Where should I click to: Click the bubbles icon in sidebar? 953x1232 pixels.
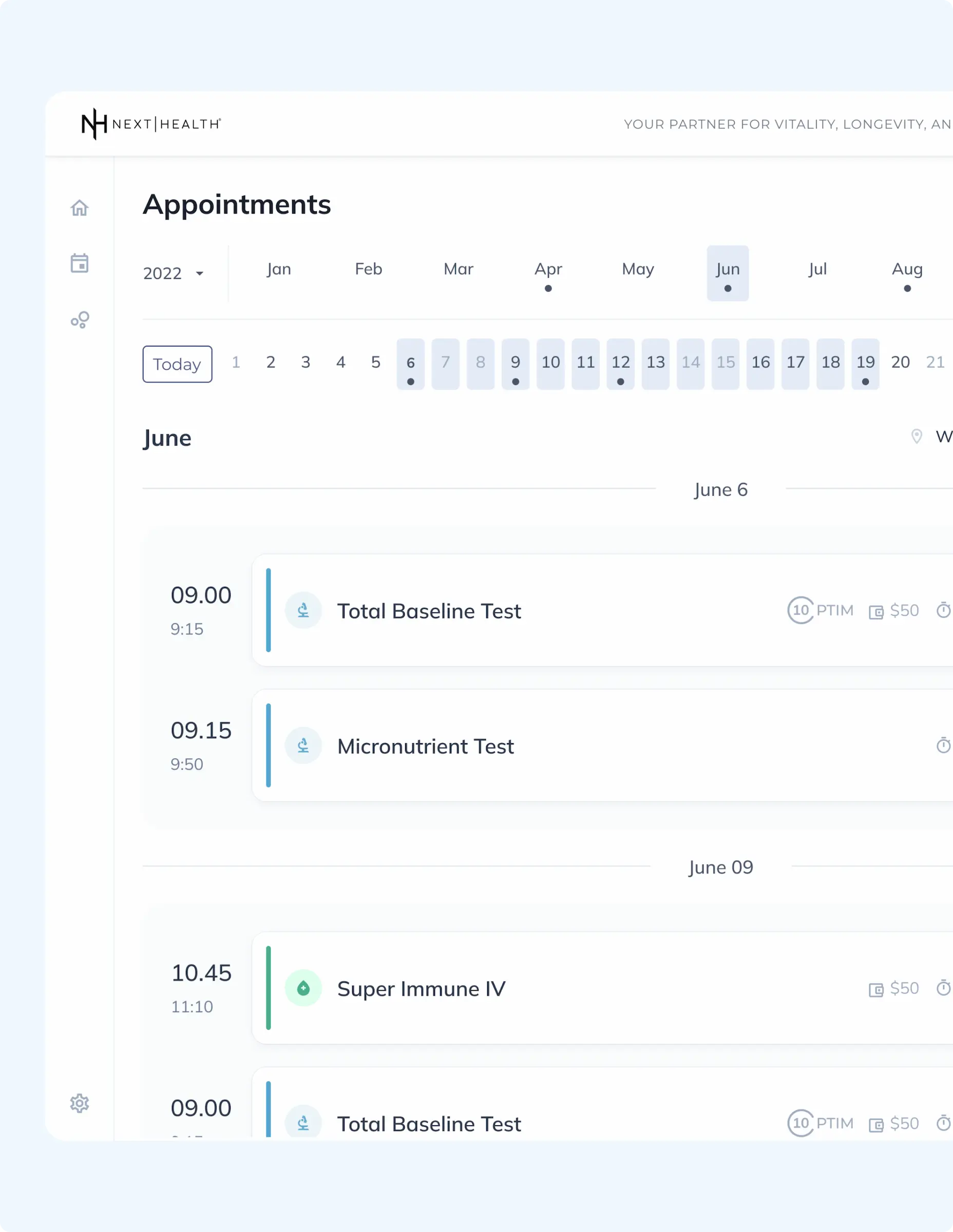point(80,320)
